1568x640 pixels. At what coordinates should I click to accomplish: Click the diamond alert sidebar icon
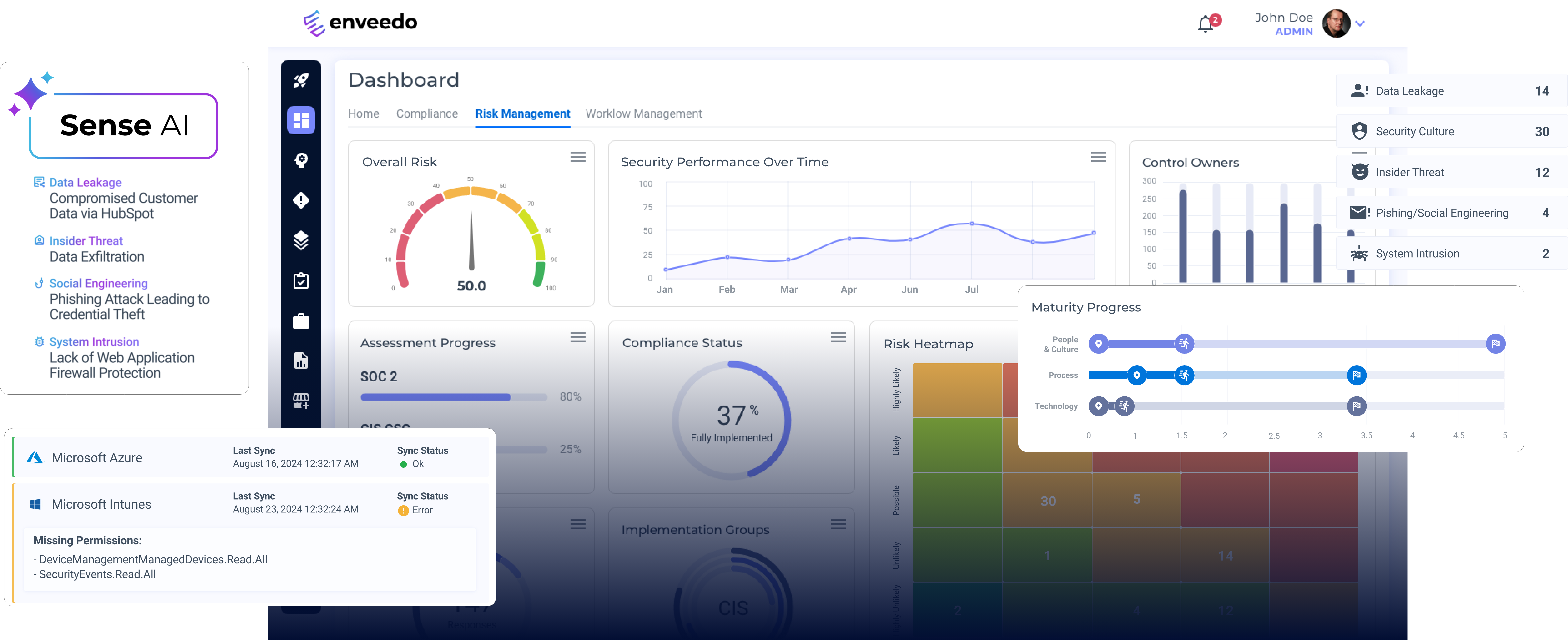(301, 200)
